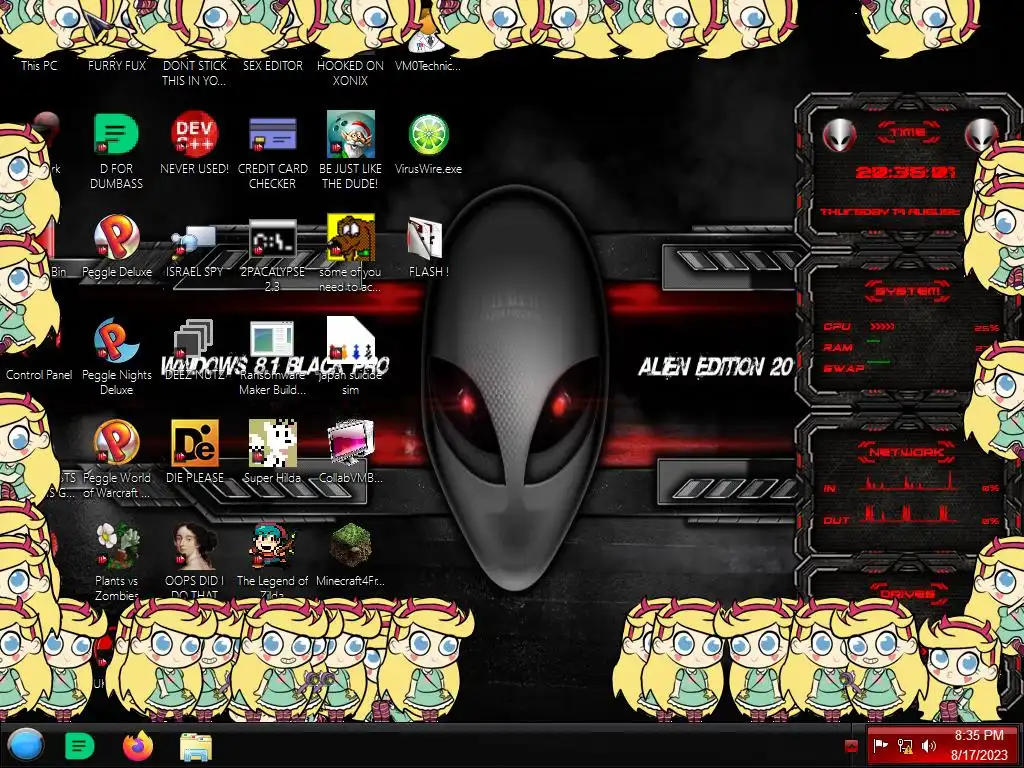The image size is (1024, 768).
Task: Open the 2PACALYPSE 2.3 console icon
Action: [x=272, y=238]
